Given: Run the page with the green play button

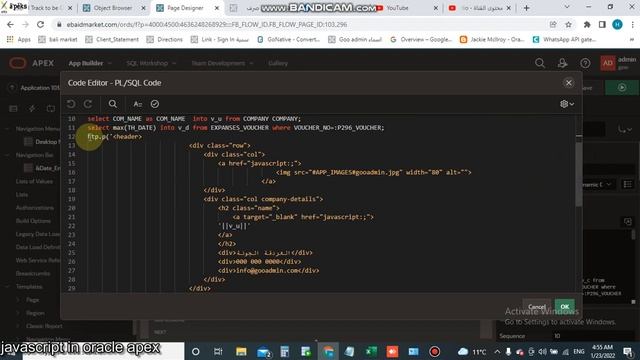Looking at the screenshot, I should pyautogui.click(x=622, y=87).
